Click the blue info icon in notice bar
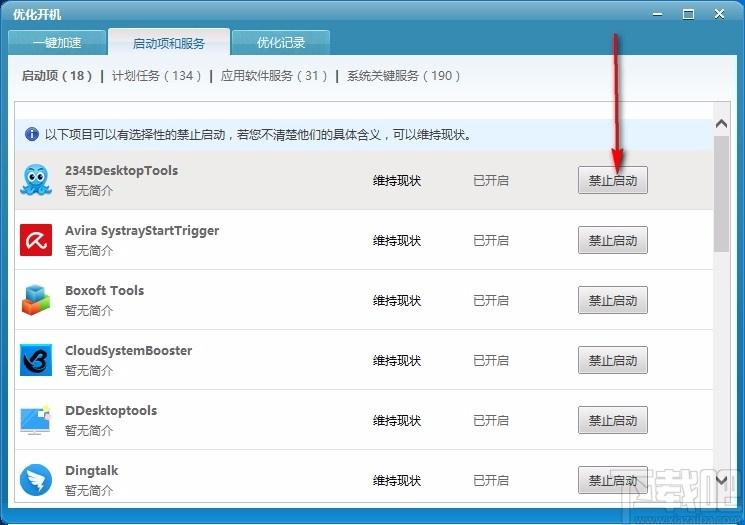Viewport: 745px width, 525px height. pyautogui.click(x=32, y=134)
